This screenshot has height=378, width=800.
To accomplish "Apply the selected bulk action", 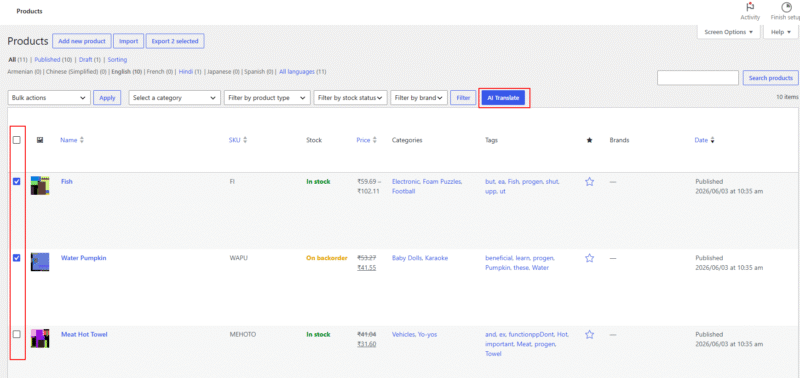I will click(x=107, y=98).
